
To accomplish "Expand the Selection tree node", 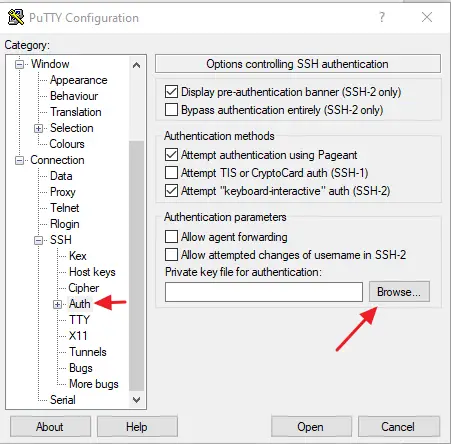I will pos(39,128).
